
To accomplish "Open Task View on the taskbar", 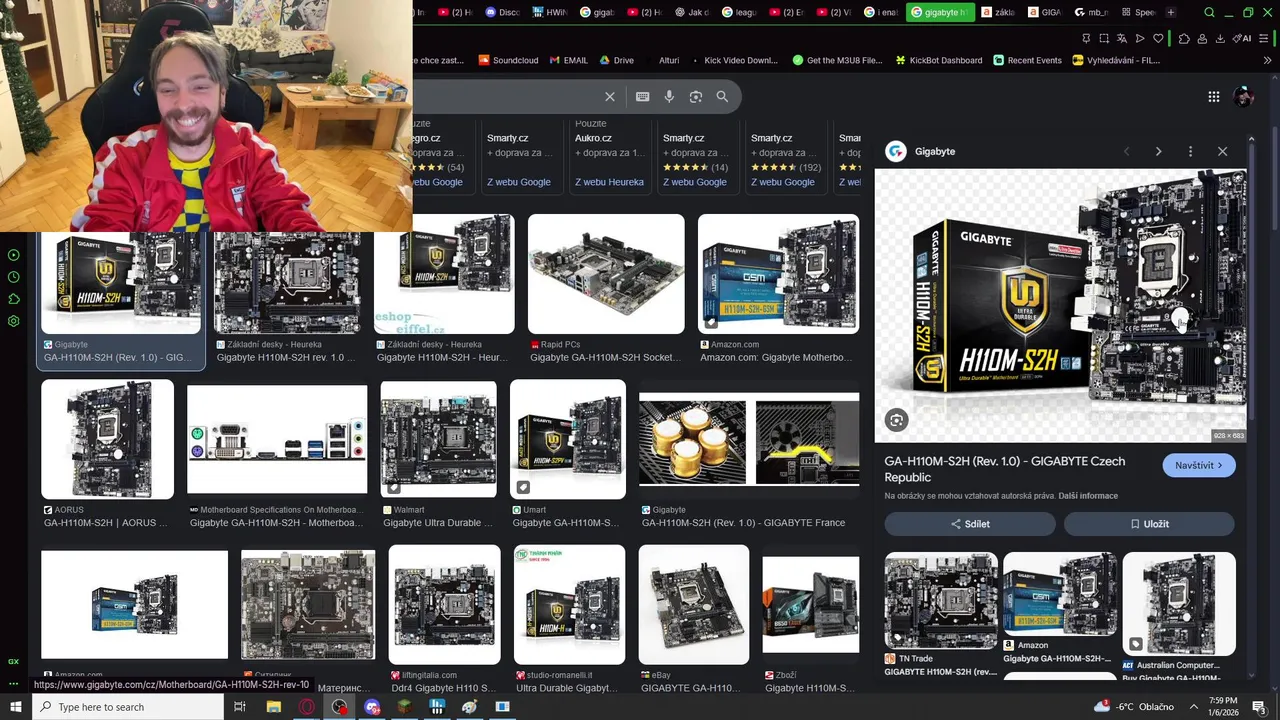I will pyautogui.click(x=240, y=707).
